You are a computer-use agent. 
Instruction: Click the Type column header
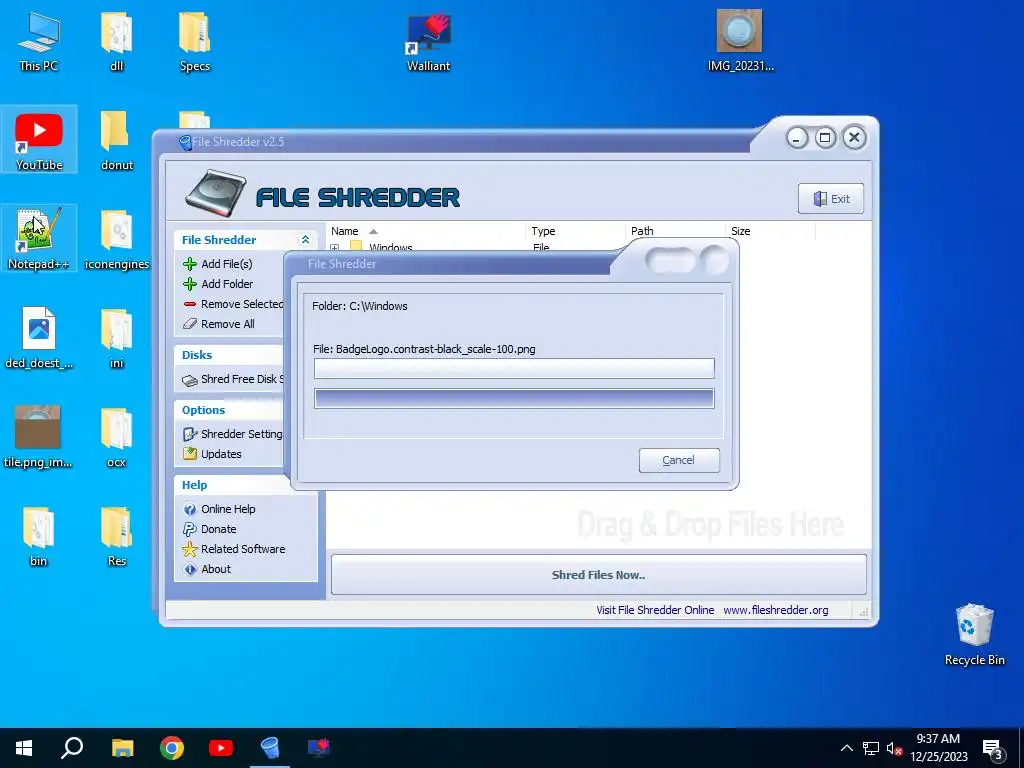[x=575, y=231]
